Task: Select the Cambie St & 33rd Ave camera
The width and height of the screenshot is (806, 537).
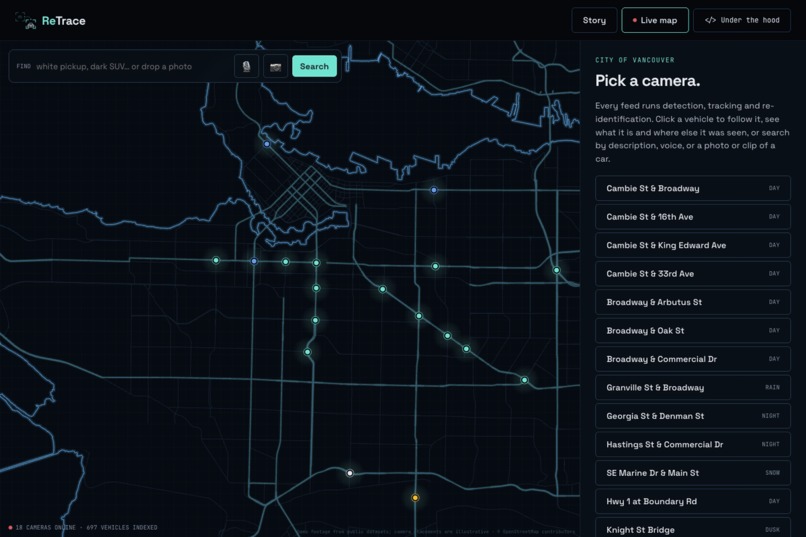Action: [x=692, y=274]
